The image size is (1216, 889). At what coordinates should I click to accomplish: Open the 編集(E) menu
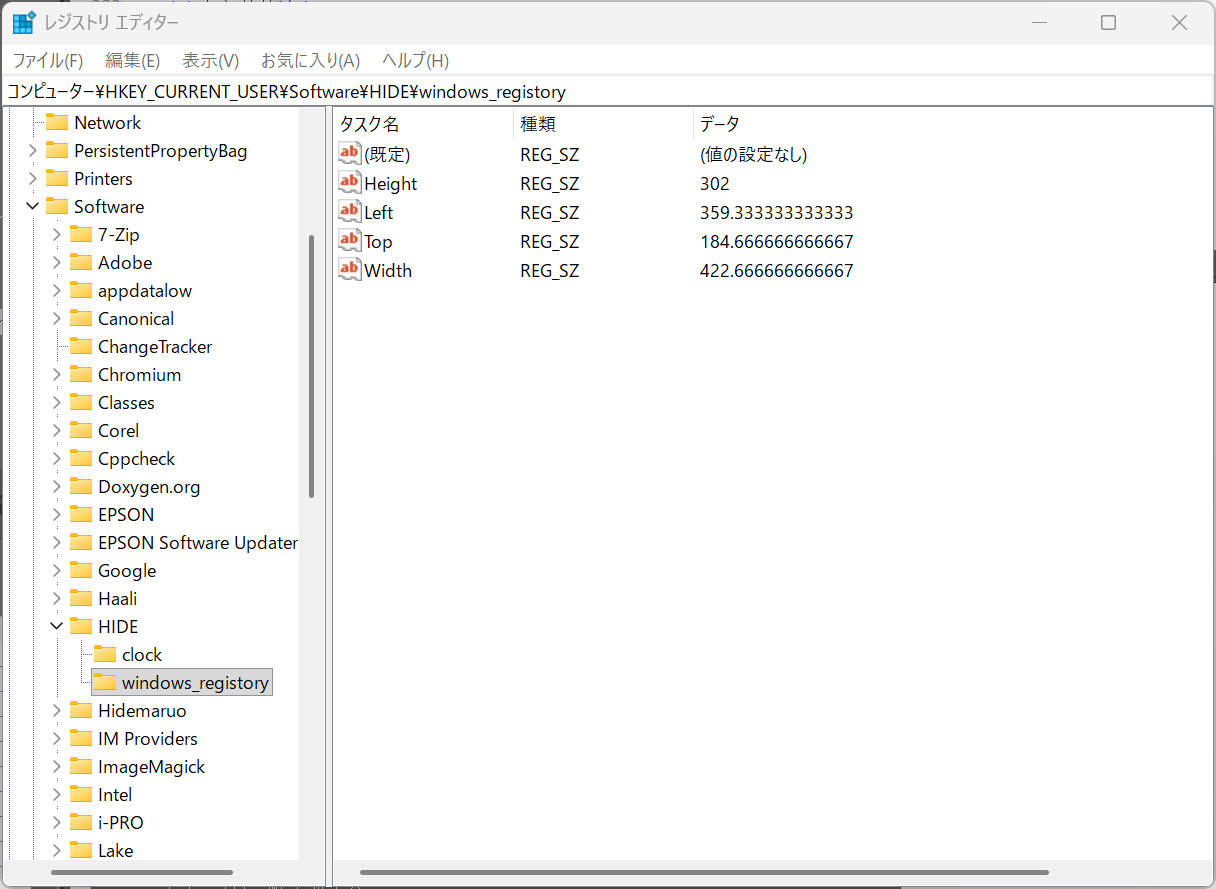133,60
